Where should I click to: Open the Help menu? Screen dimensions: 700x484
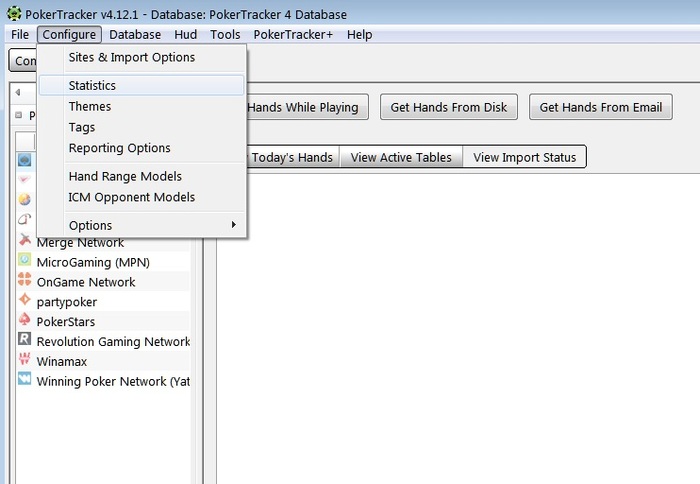click(359, 34)
